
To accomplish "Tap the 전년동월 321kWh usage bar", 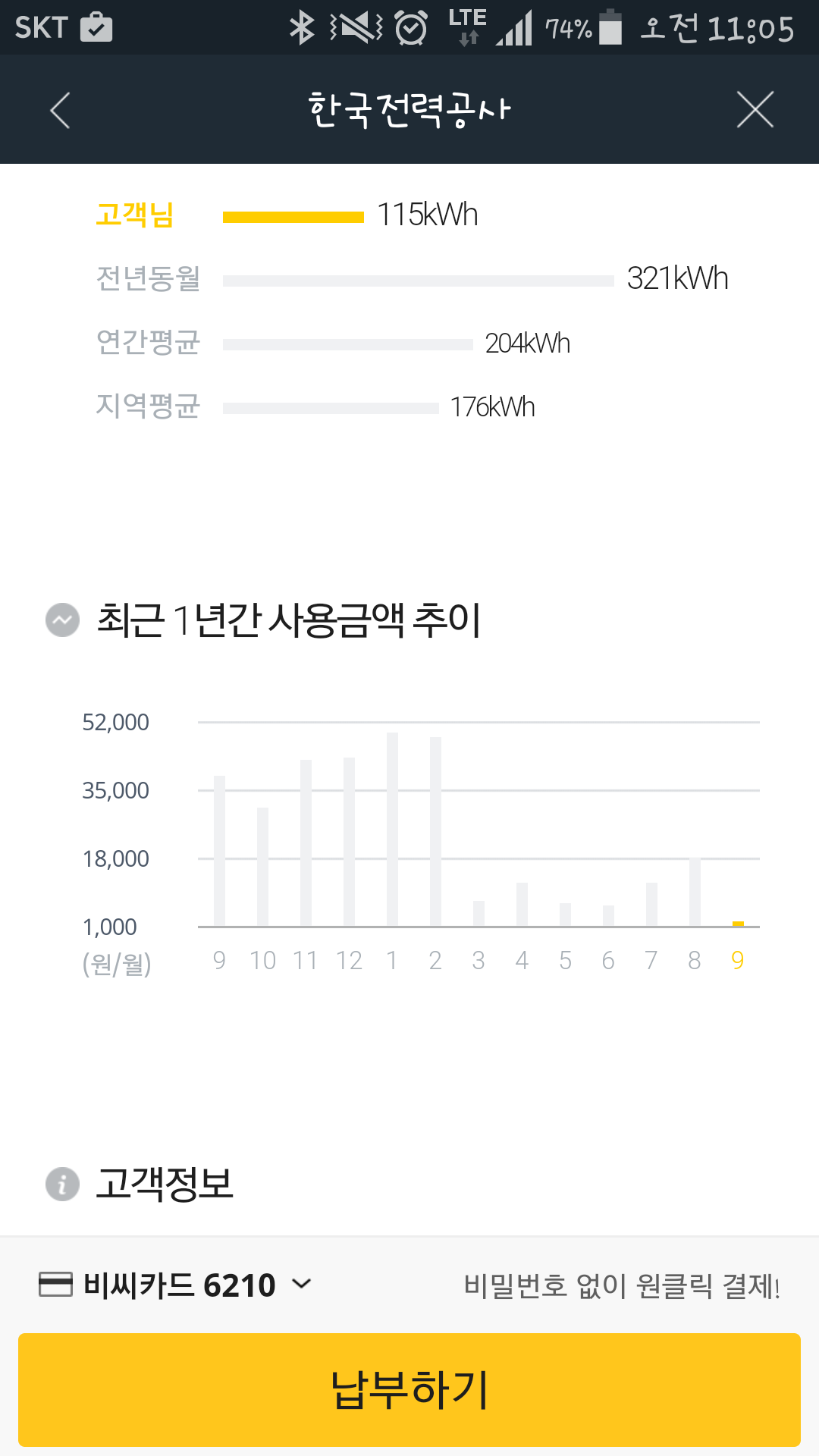I will [418, 281].
